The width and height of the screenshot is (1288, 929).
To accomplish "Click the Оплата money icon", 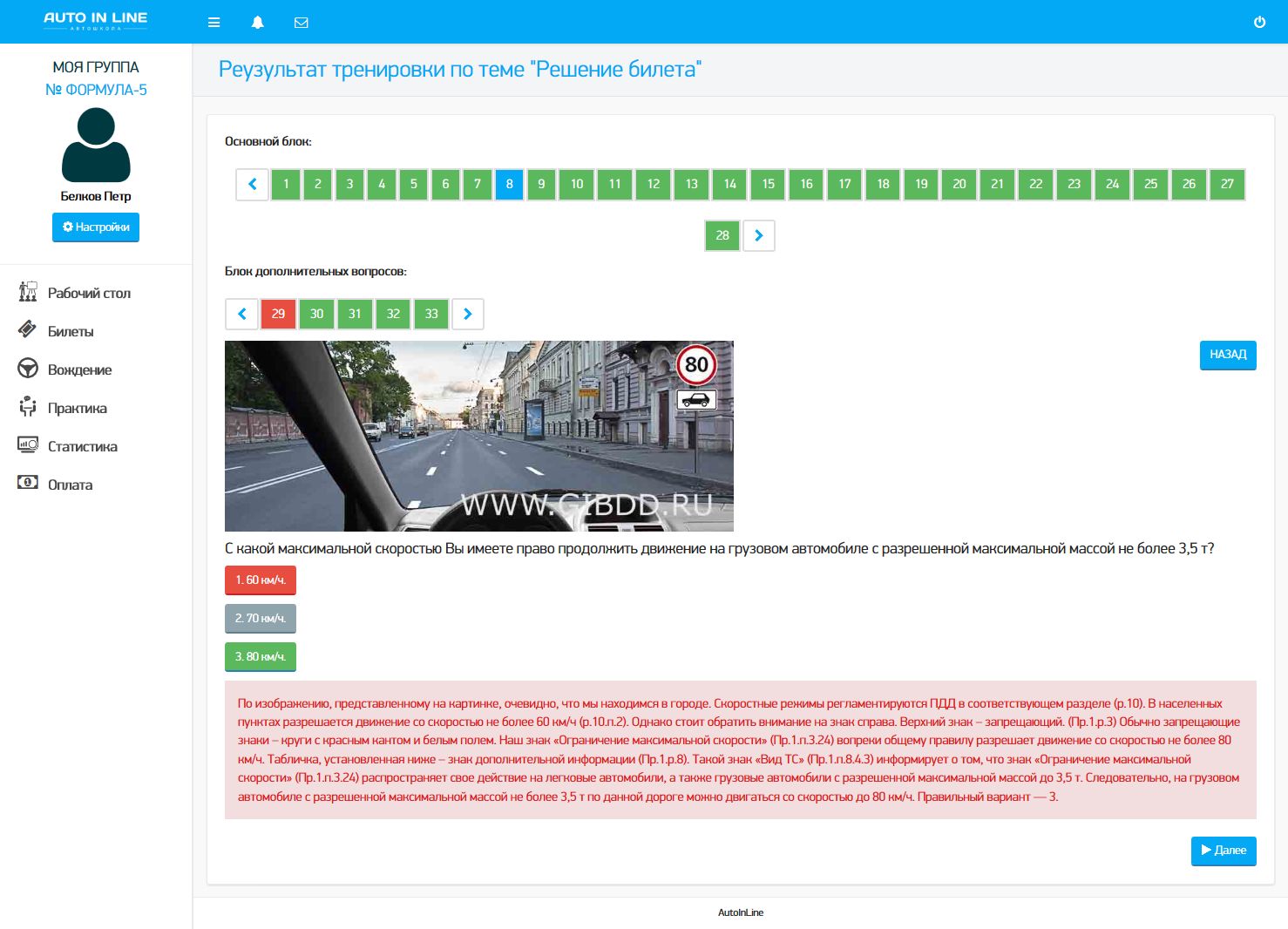I will click(x=28, y=483).
